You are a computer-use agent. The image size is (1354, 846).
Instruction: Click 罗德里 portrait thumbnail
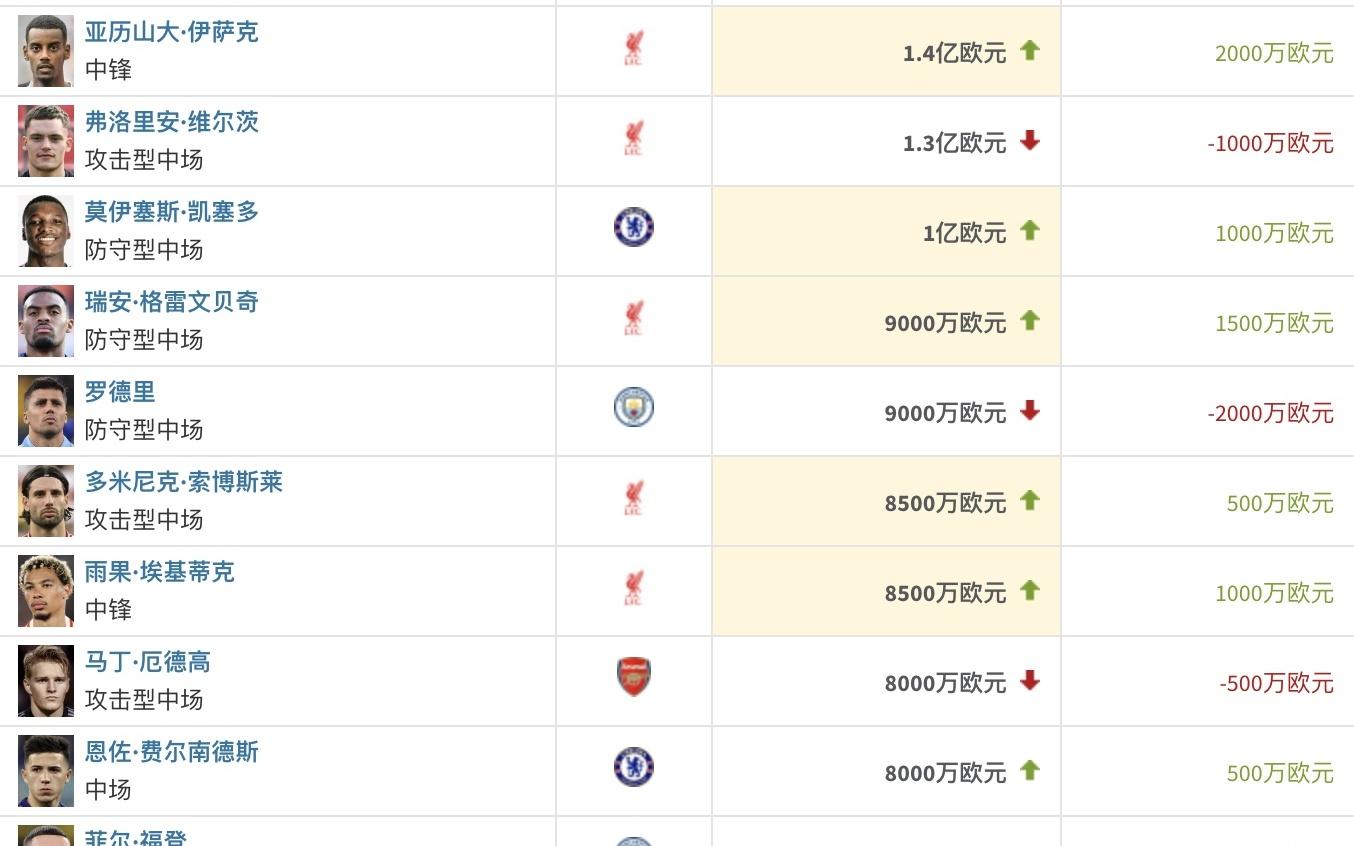click(46, 411)
